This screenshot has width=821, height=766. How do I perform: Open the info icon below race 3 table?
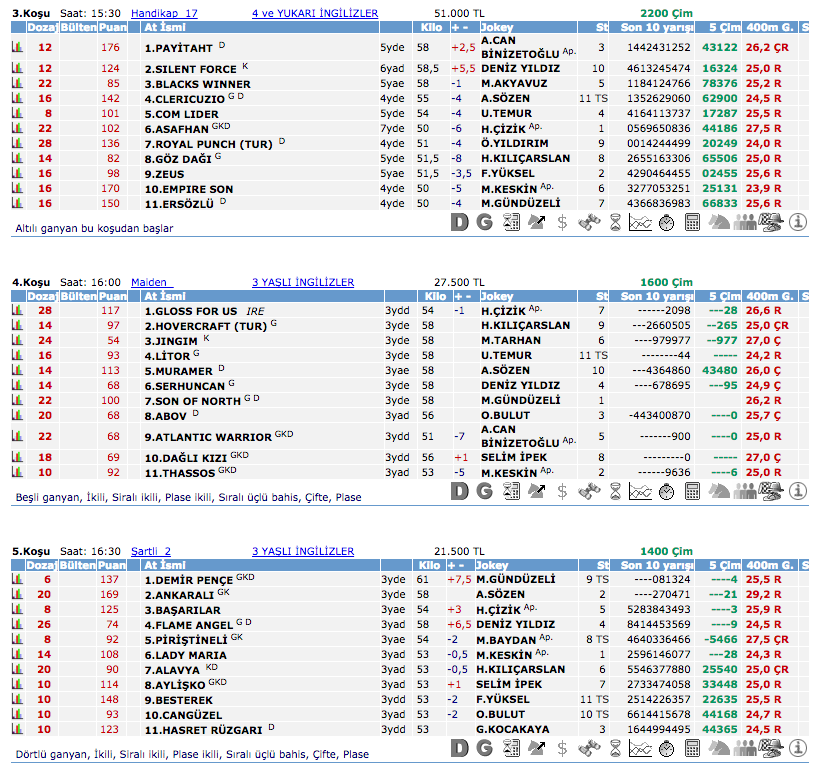point(797,223)
